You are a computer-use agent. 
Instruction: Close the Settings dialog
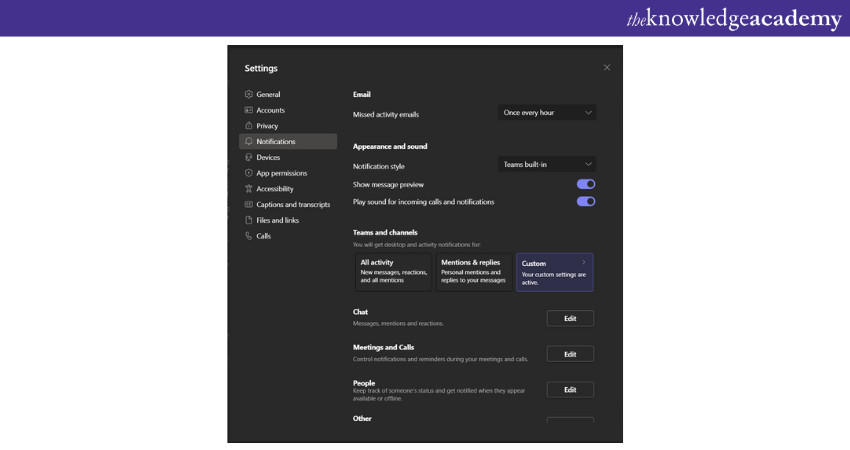[x=607, y=67]
